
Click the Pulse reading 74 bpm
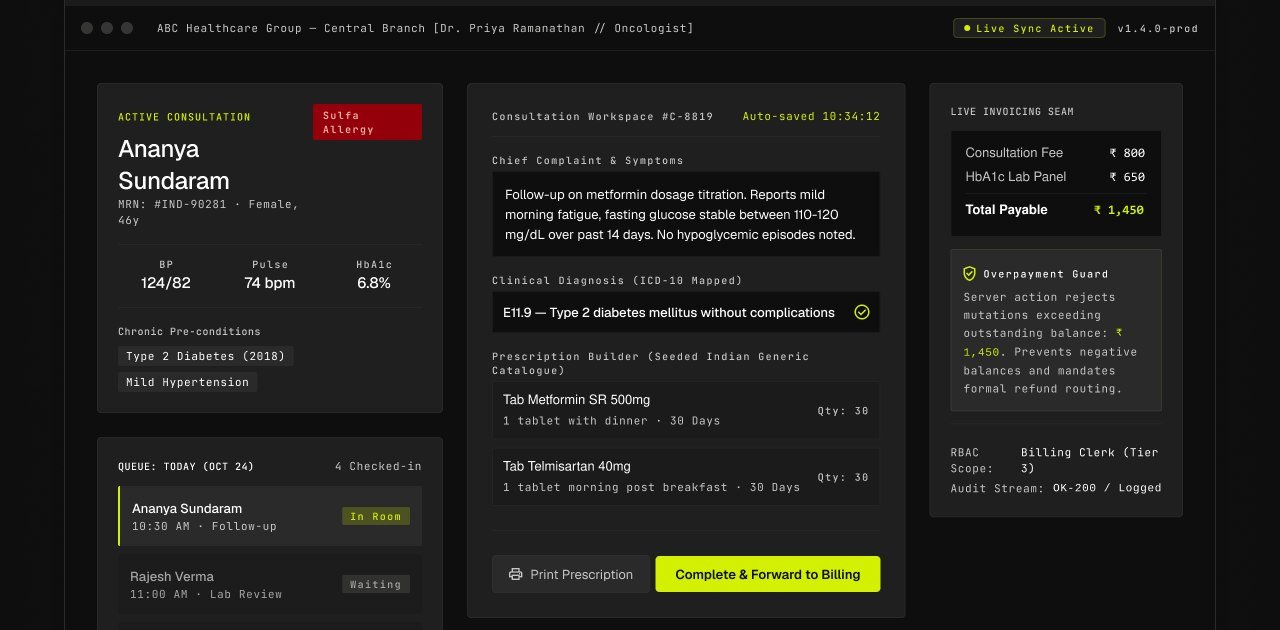click(x=270, y=283)
